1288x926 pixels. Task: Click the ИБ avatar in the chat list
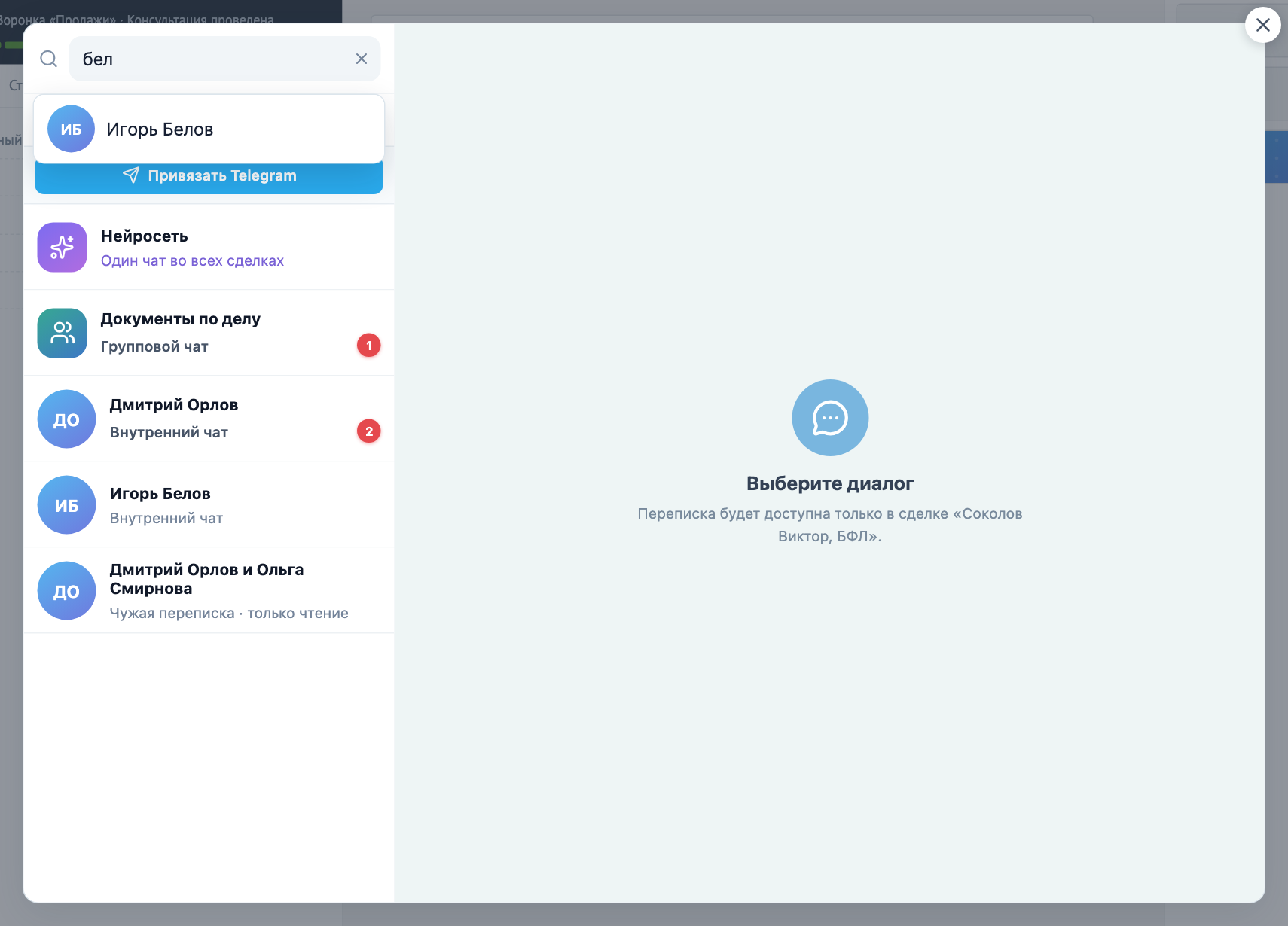[67, 504]
